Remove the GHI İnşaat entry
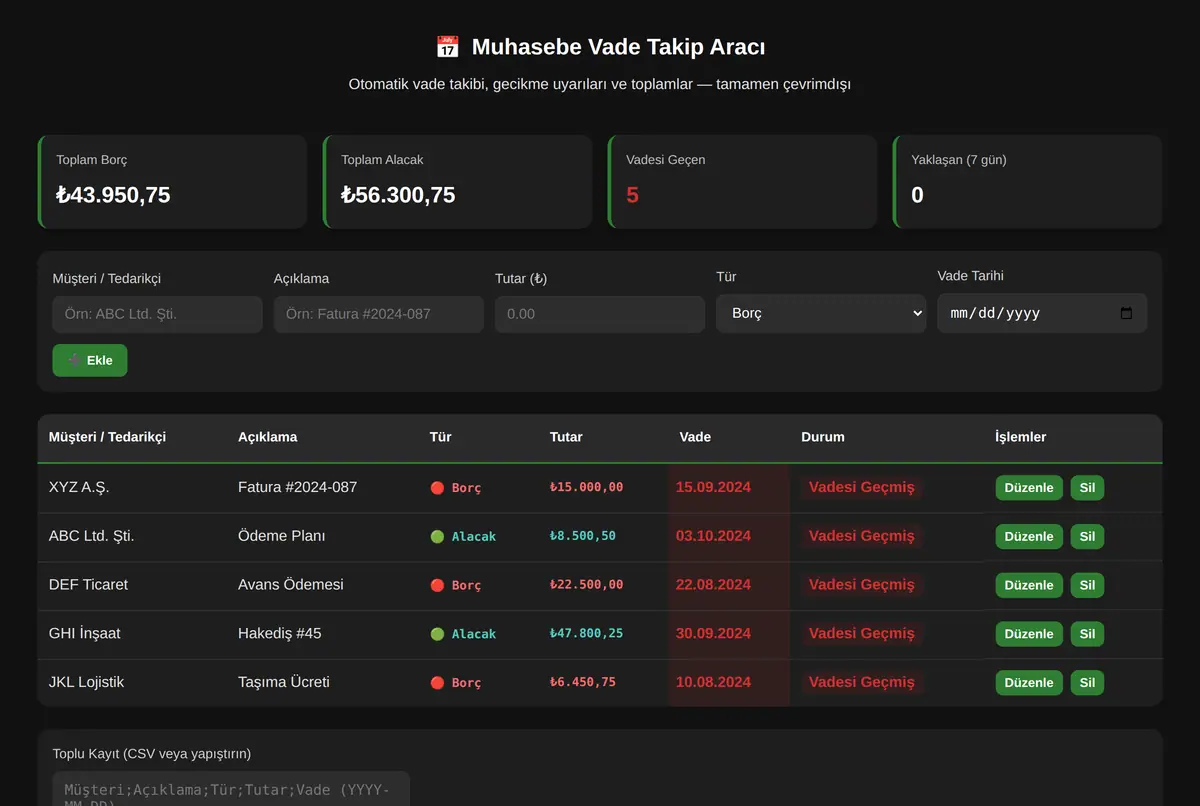Screen dimensions: 1200x806 1087,634
